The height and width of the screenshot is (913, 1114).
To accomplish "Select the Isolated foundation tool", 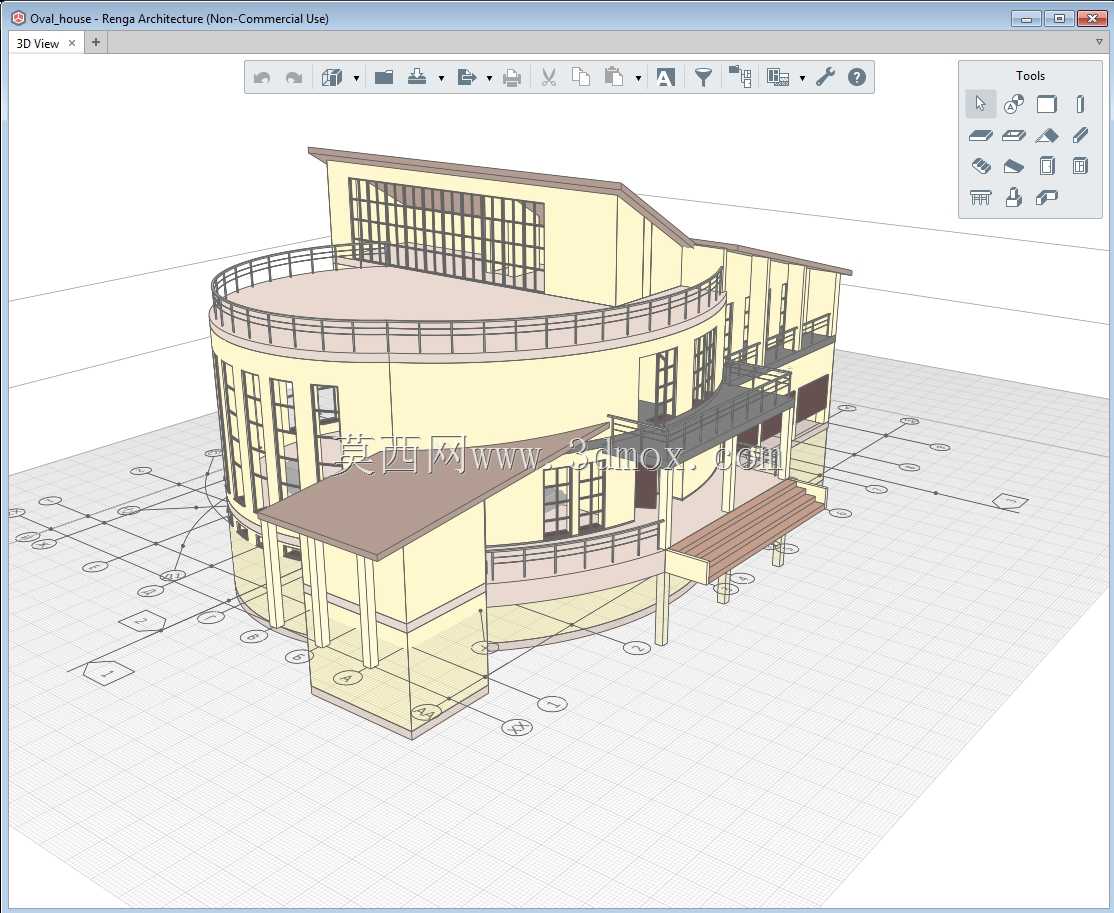I will 1014,197.
